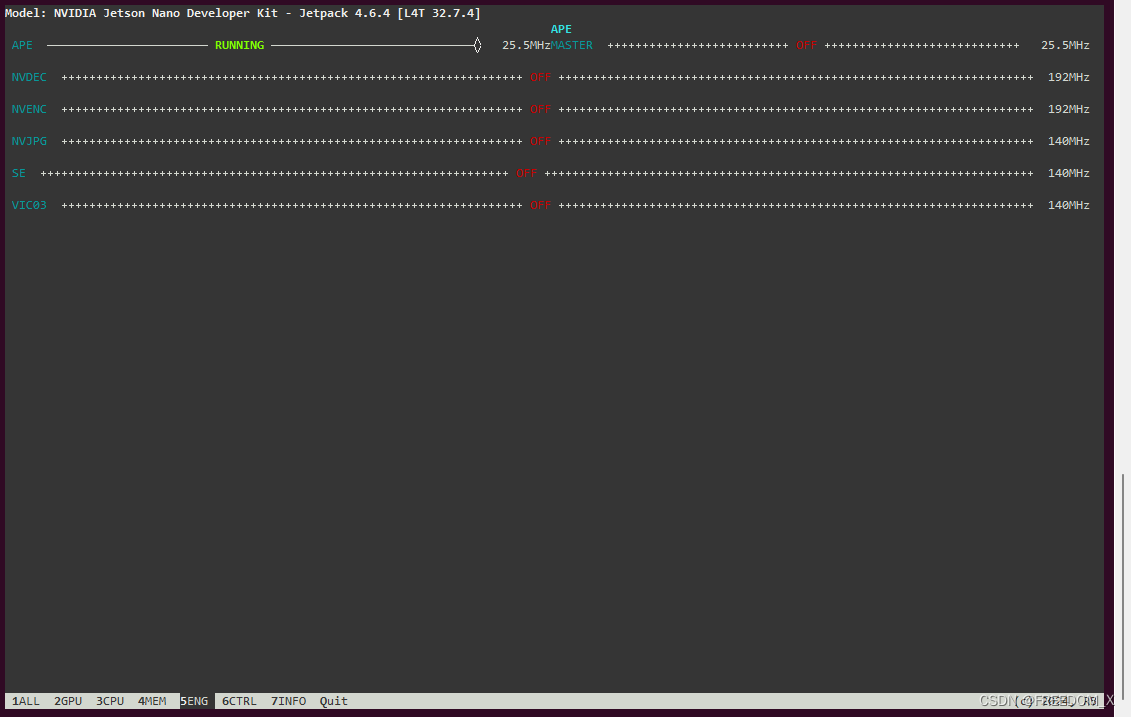Open the 4MEM tab
Image resolution: width=1131 pixels, height=717 pixels.
click(x=152, y=701)
